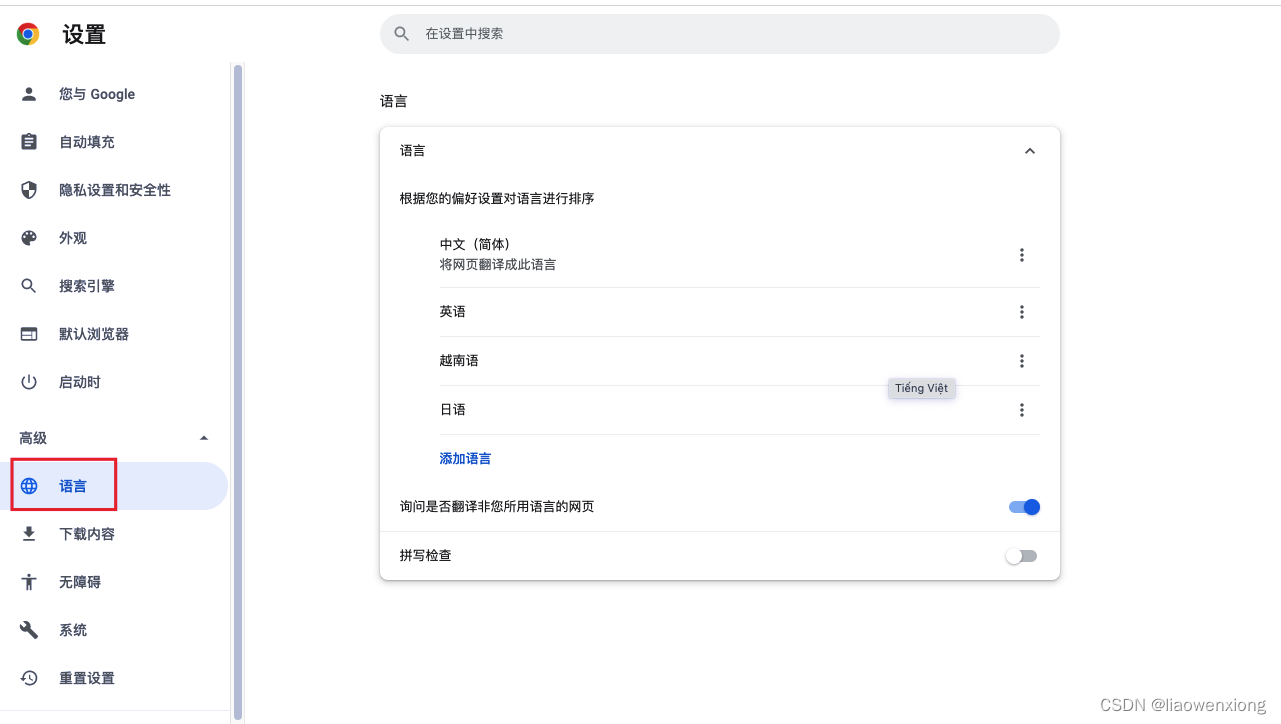Image resolution: width=1281 pixels, height=724 pixels.
Task: Click the Tiếng Việt tooltip
Action: (x=922, y=388)
